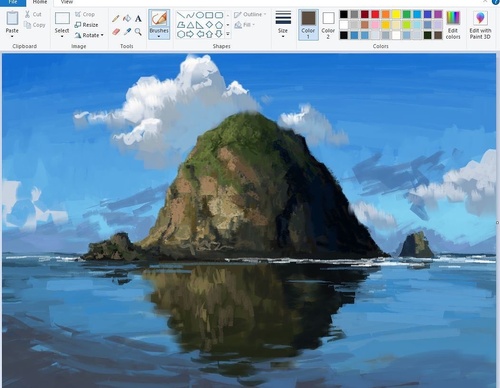Click Edit with Paint 3D

point(480,25)
